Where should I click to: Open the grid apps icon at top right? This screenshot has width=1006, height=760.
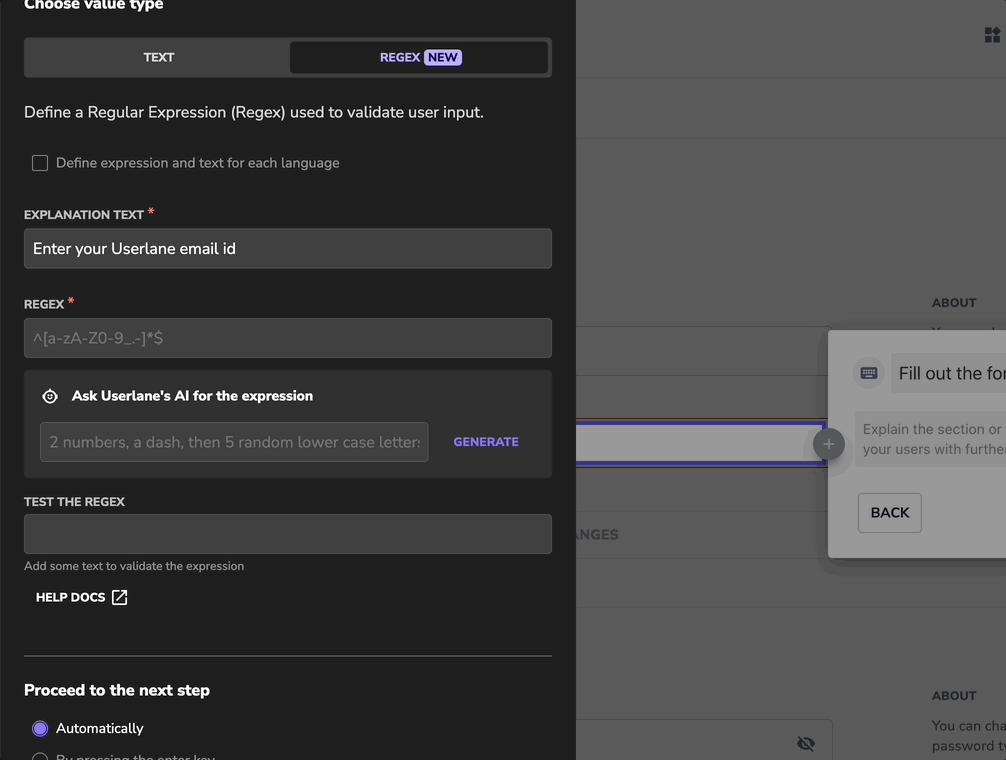[x=992, y=36]
